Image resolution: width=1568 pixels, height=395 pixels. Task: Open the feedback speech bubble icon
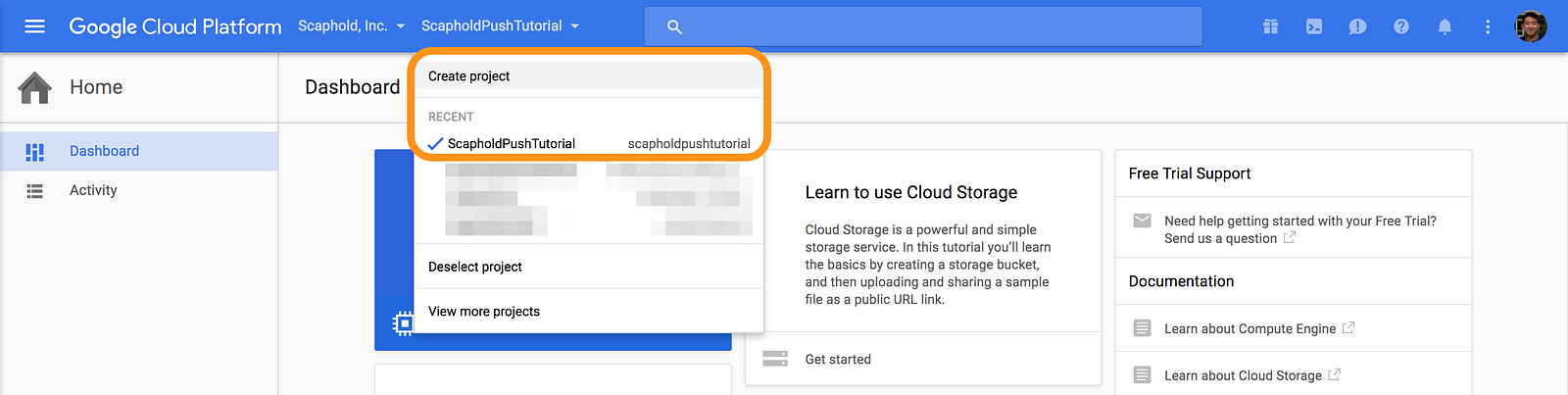tap(1357, 26)
